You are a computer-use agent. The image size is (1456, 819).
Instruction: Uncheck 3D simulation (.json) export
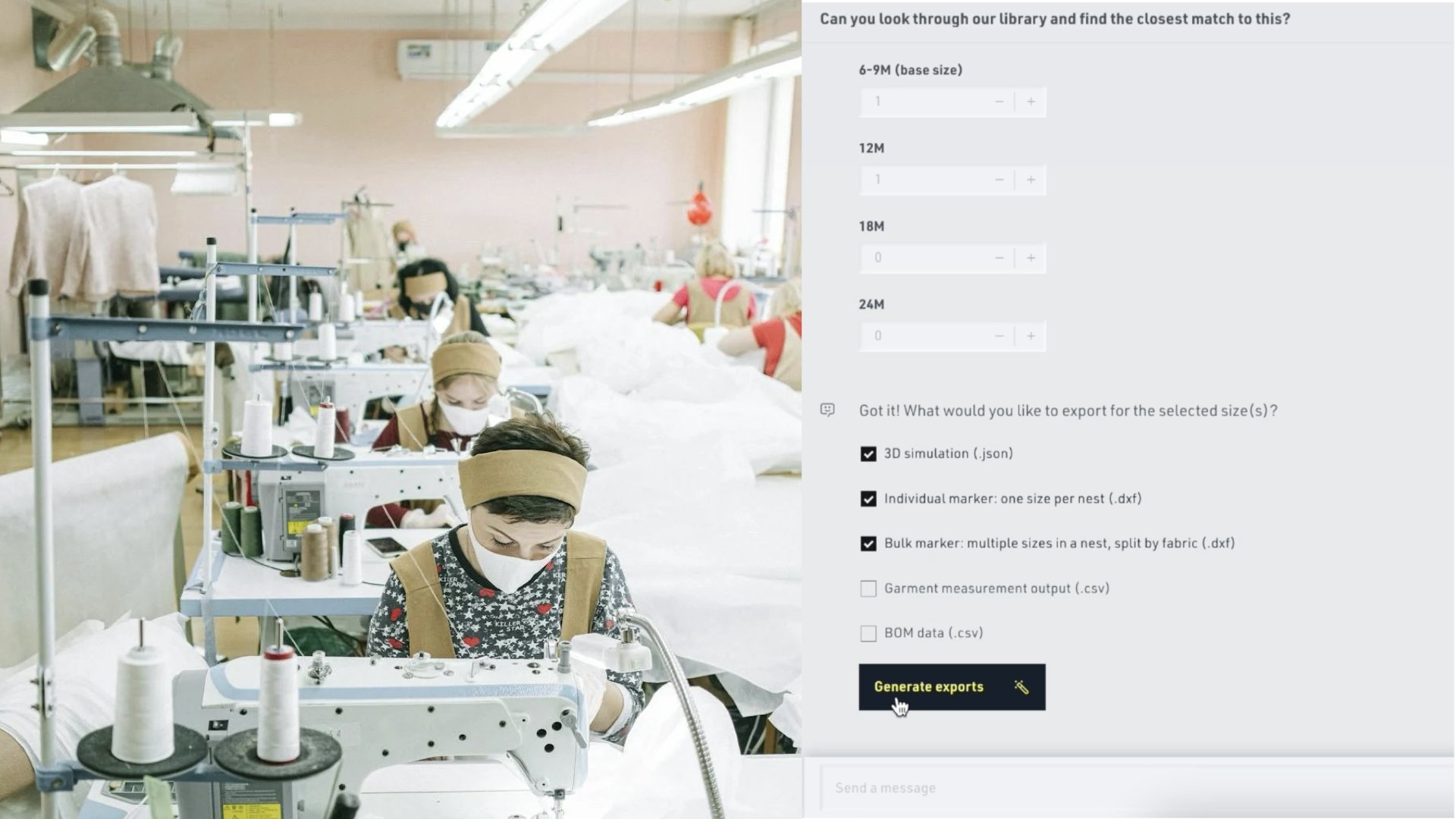tap(868, 453)
